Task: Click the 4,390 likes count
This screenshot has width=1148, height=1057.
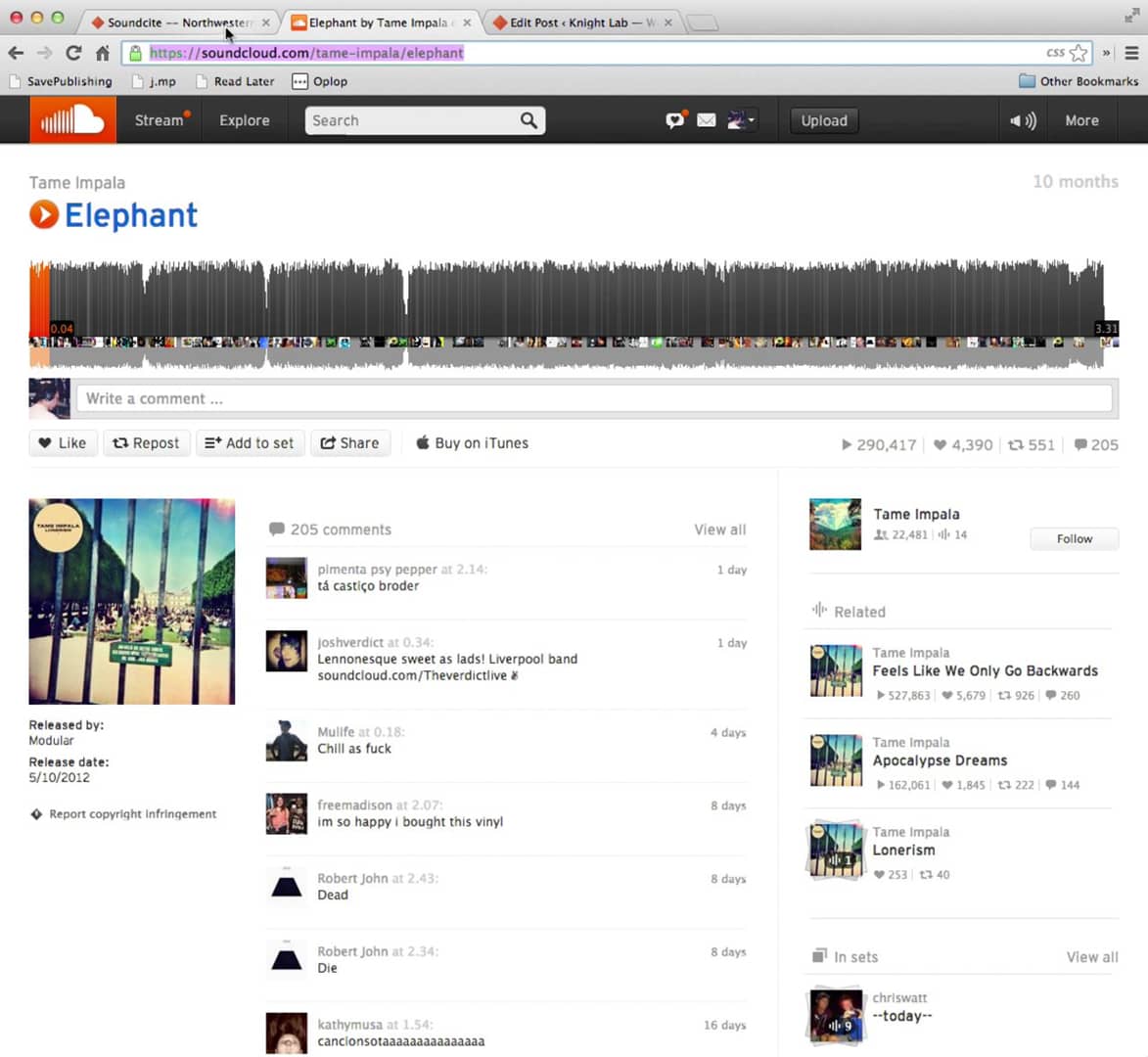Action: pyautogui.click(x=963, y=444)
